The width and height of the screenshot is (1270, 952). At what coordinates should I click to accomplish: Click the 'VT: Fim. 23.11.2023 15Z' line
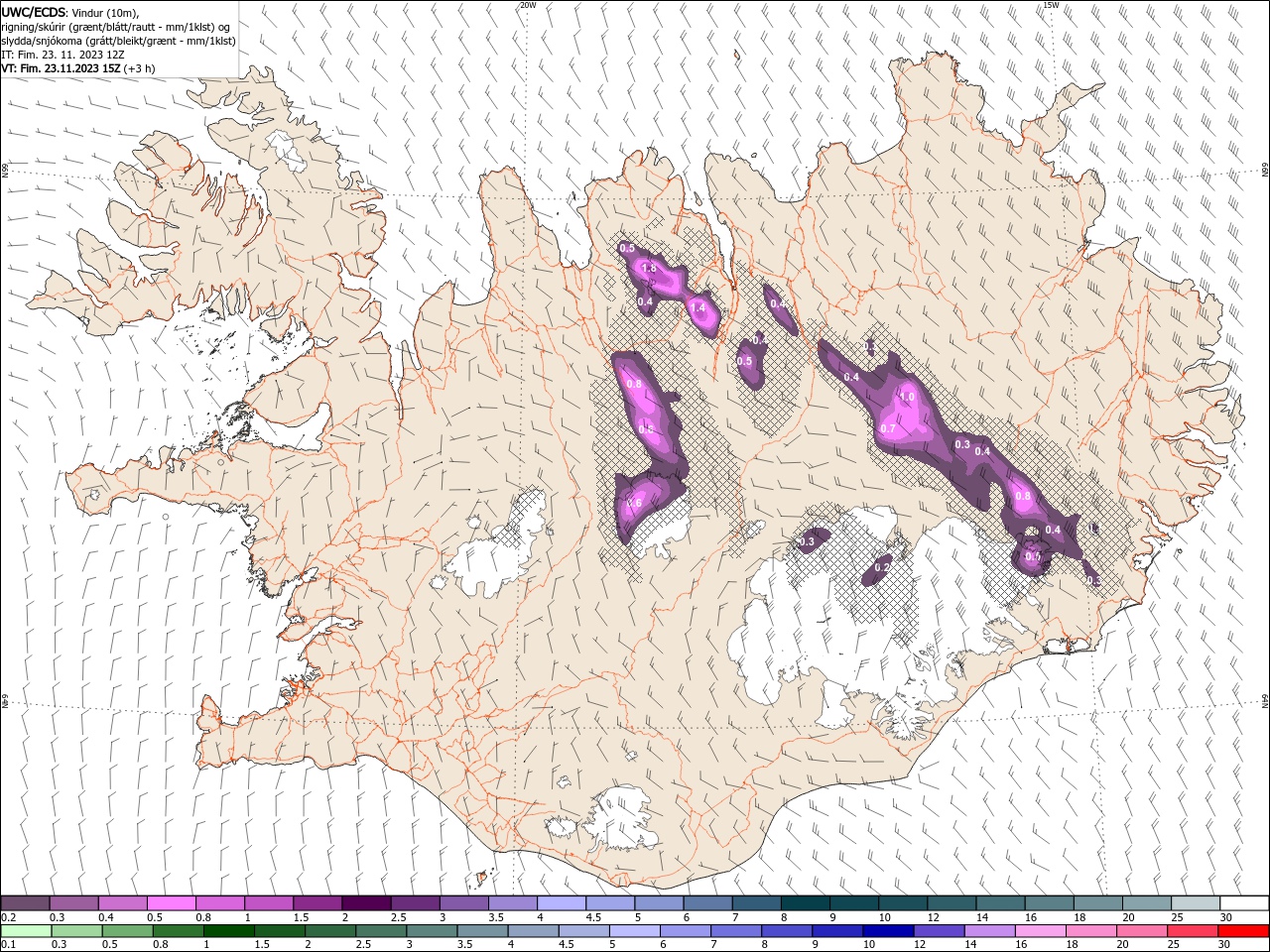(61, 69)
